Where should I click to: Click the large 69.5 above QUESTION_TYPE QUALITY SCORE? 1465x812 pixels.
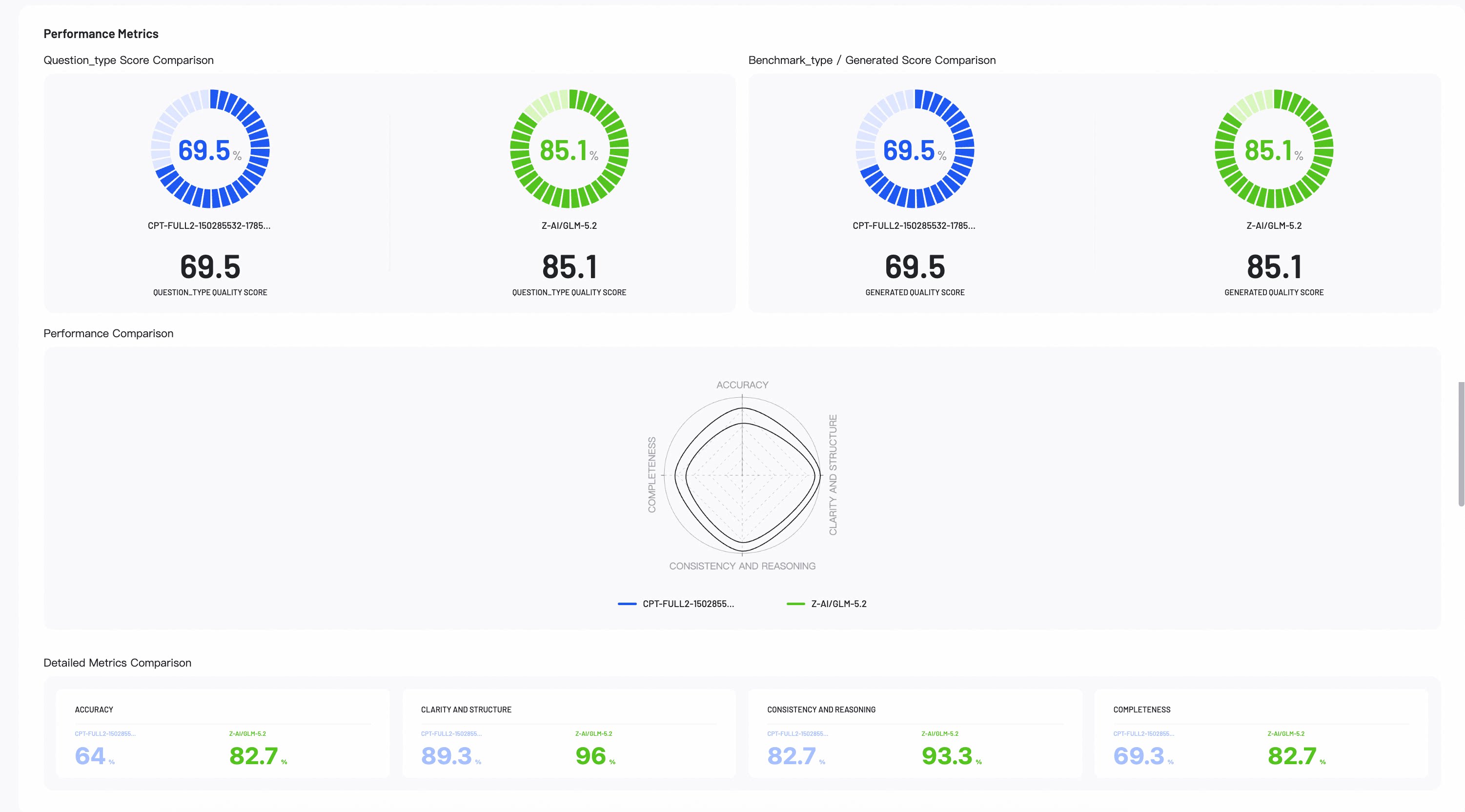(210, 267)
